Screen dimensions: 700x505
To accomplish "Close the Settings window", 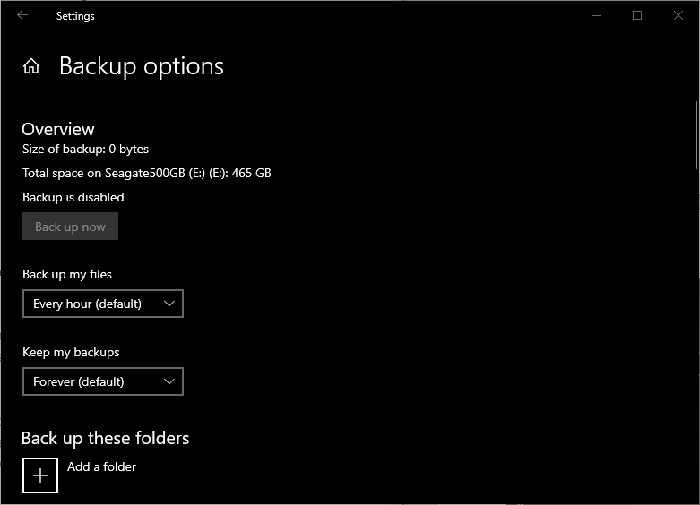I will 676,15.
